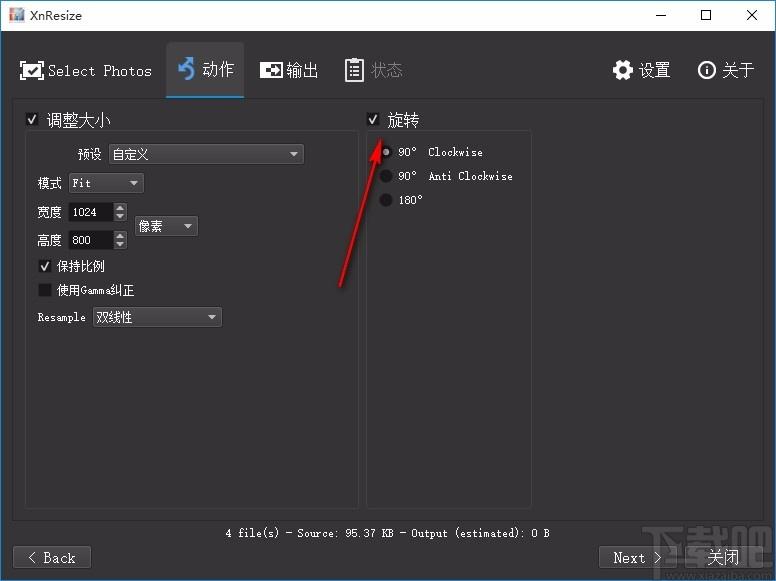Open the 模式 Fit dropdown
This screenshot has width=776, height=581.
[x=106, y=183]
